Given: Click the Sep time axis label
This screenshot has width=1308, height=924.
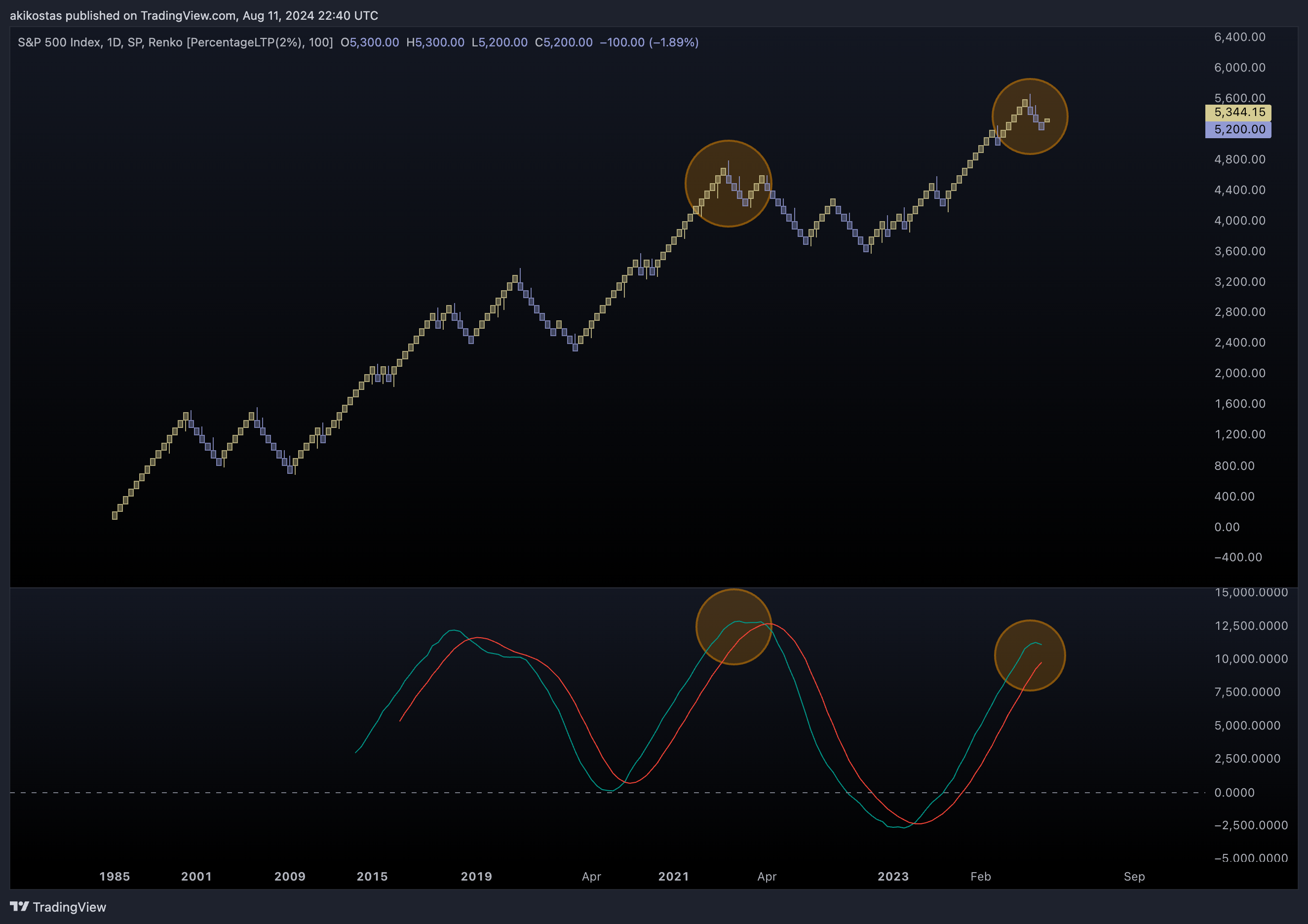Looking at the screenshot, I should pos(1134,877).
